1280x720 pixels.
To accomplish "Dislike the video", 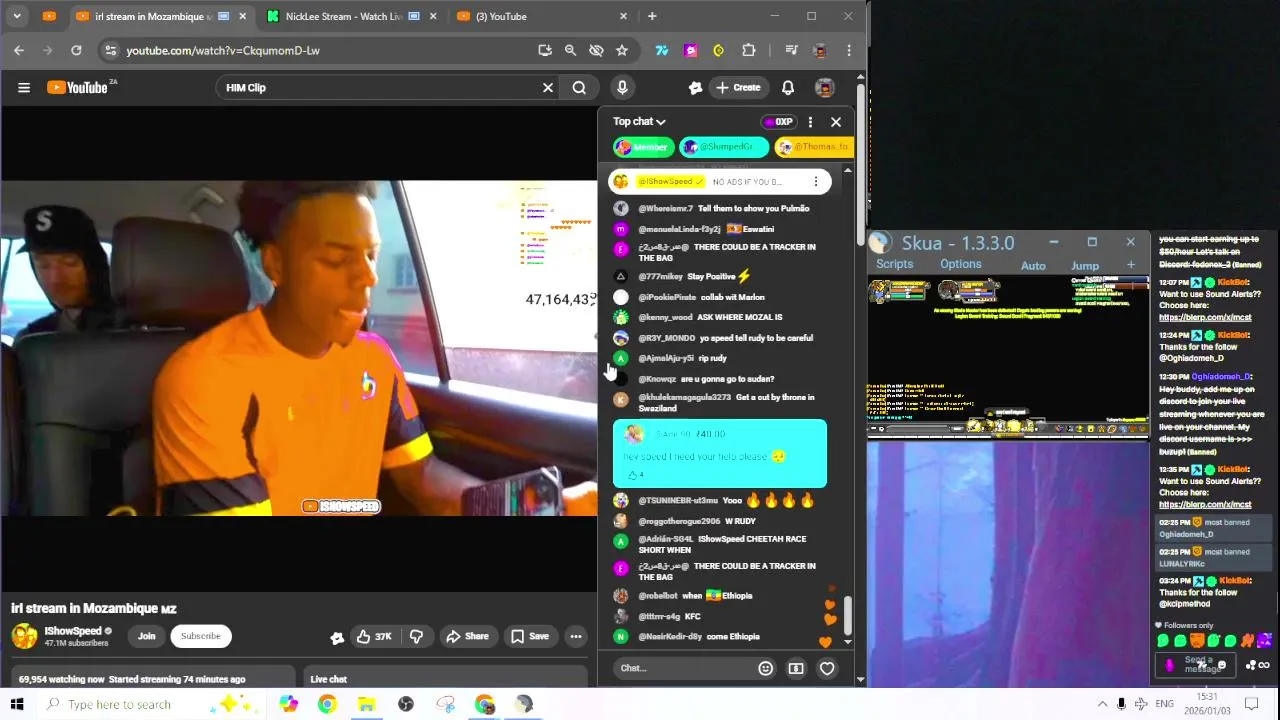I will pos(416,636).
